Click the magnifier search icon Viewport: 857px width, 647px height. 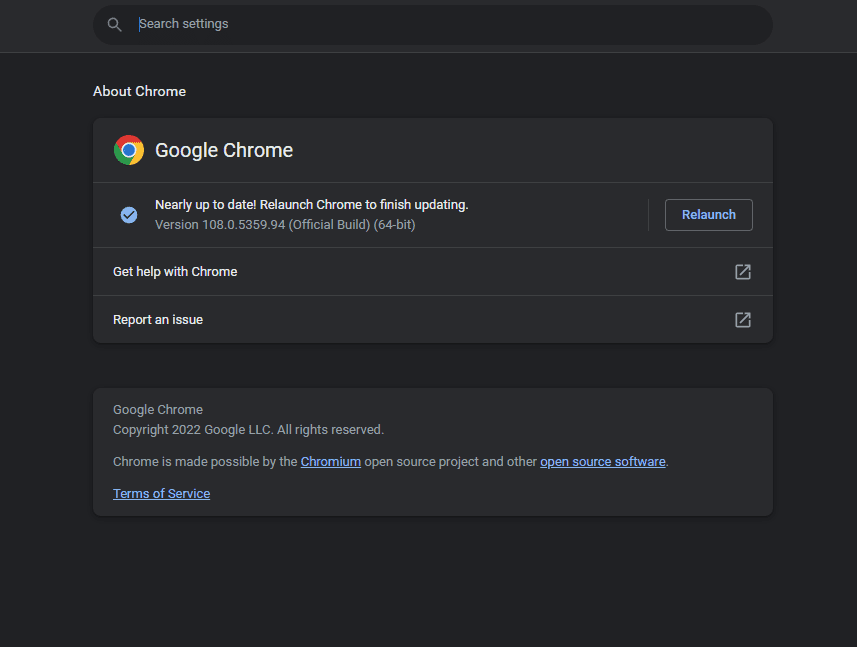pos(114,25)
